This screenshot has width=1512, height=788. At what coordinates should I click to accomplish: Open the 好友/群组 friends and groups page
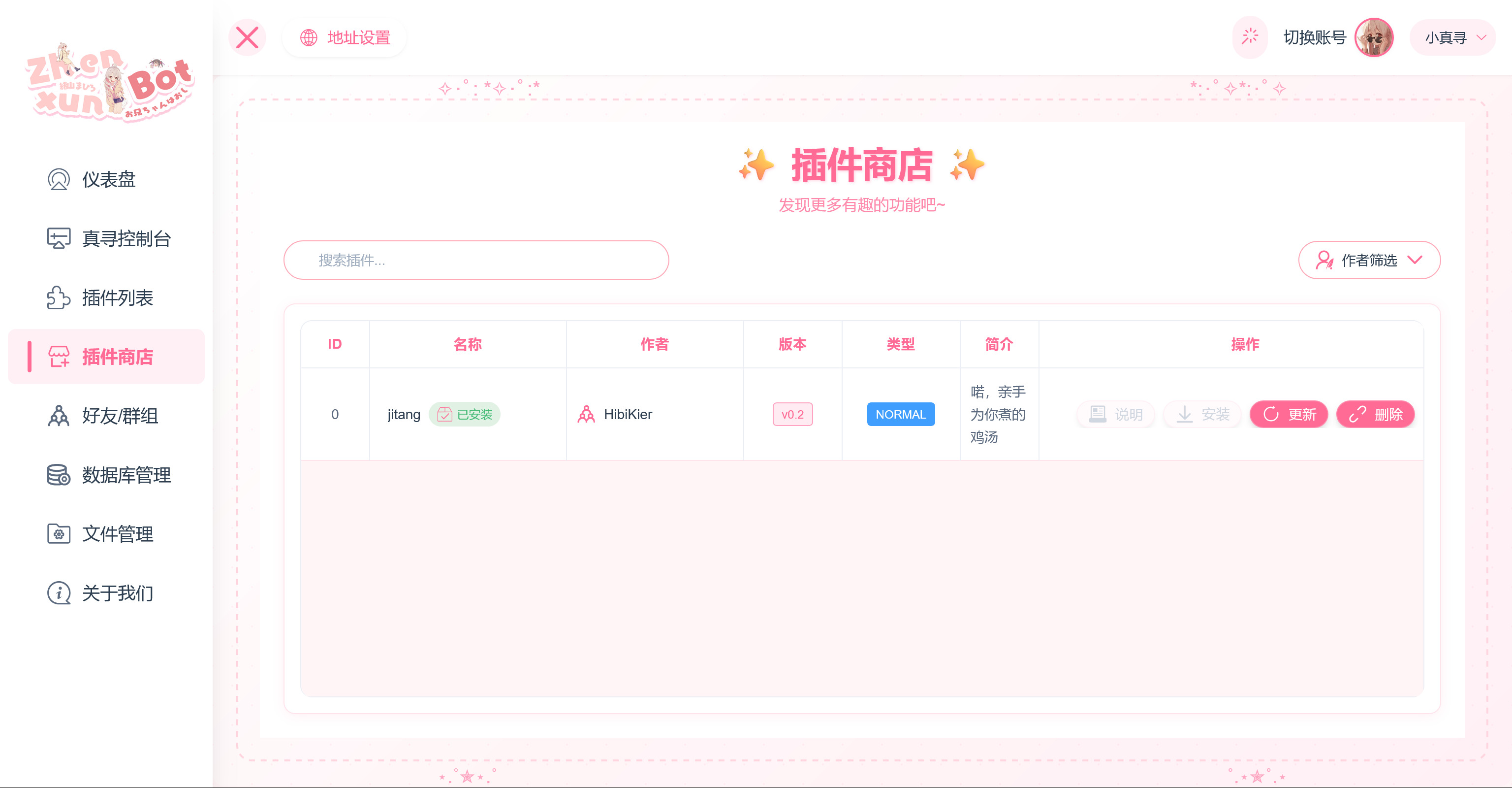120,416
